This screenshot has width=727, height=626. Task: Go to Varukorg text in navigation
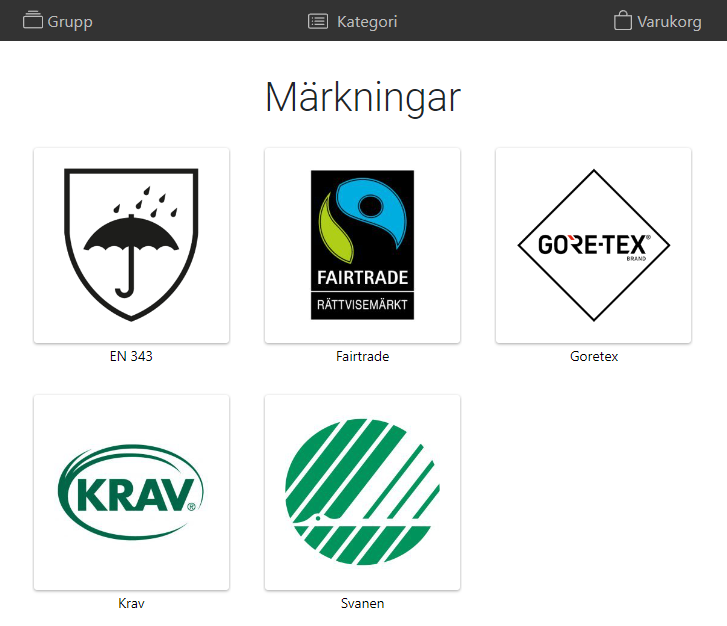pos(669,21)
